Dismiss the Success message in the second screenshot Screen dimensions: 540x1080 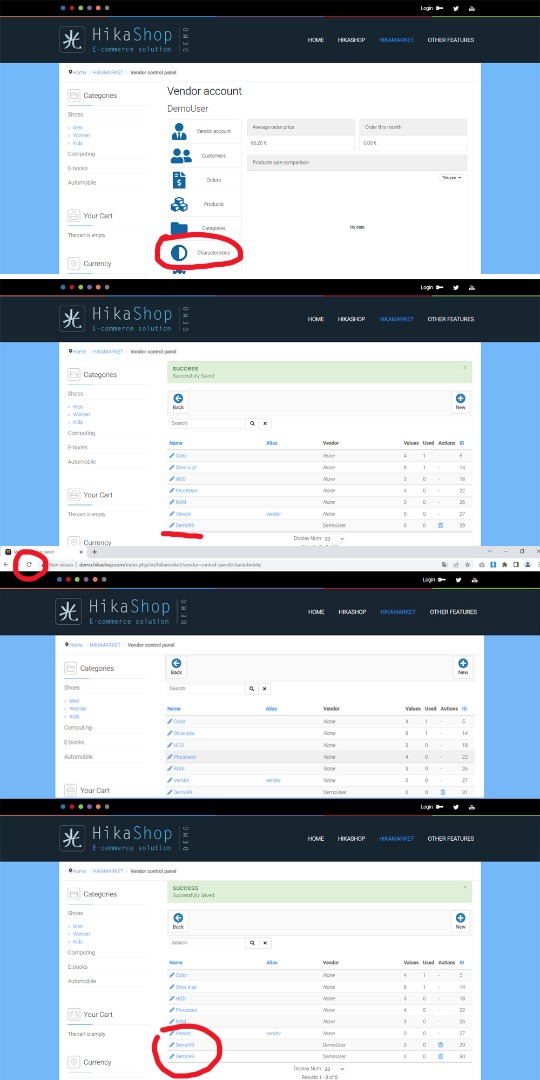(465, 367)
